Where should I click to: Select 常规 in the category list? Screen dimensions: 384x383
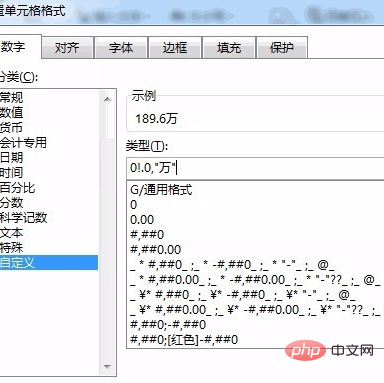(x=49, y=98)
